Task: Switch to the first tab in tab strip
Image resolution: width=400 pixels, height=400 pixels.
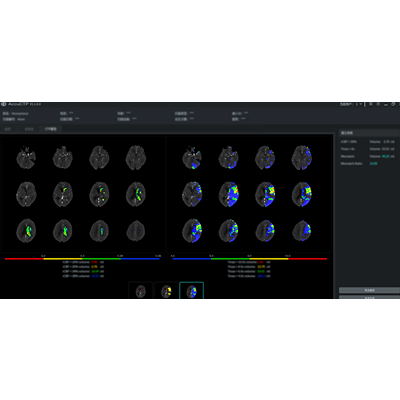Action: click(x=7, y=129)
